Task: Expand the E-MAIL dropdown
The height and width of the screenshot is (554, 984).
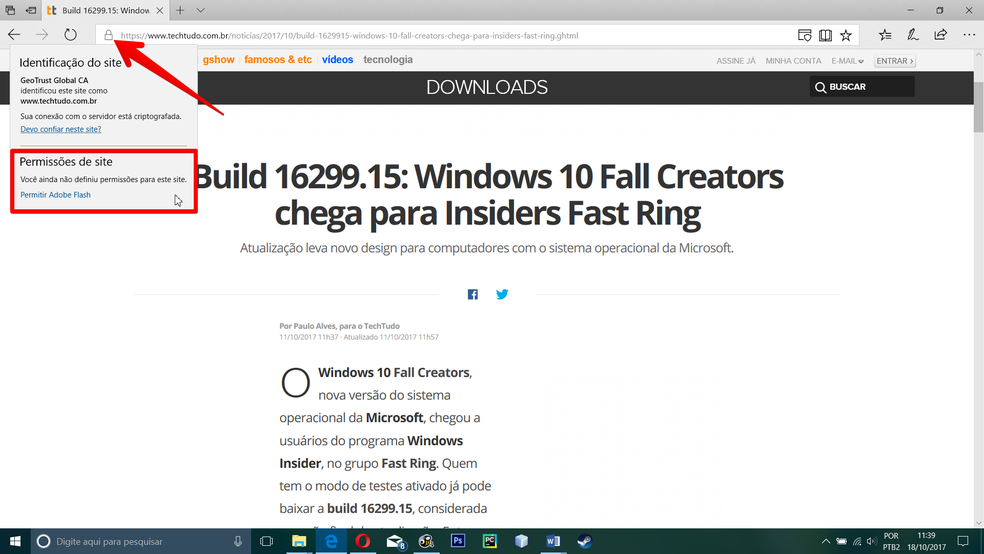Action: tap(847, 61)
